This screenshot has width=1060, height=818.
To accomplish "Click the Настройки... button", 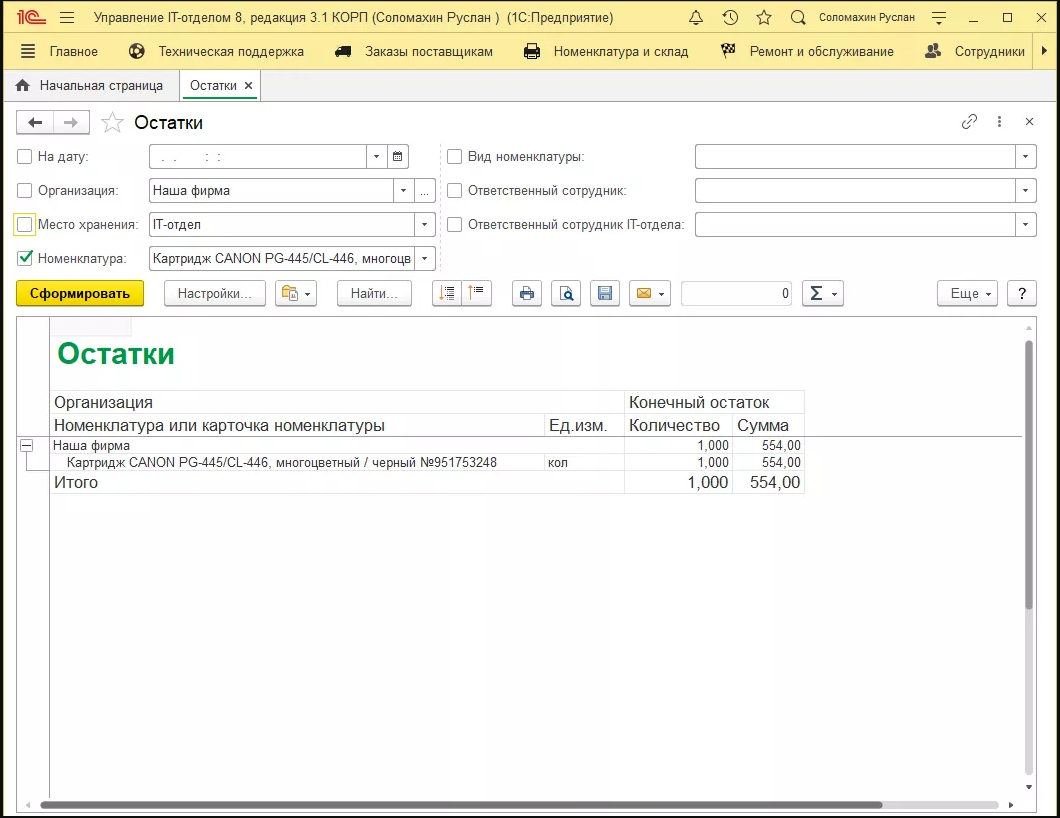I will click(214, 293).
